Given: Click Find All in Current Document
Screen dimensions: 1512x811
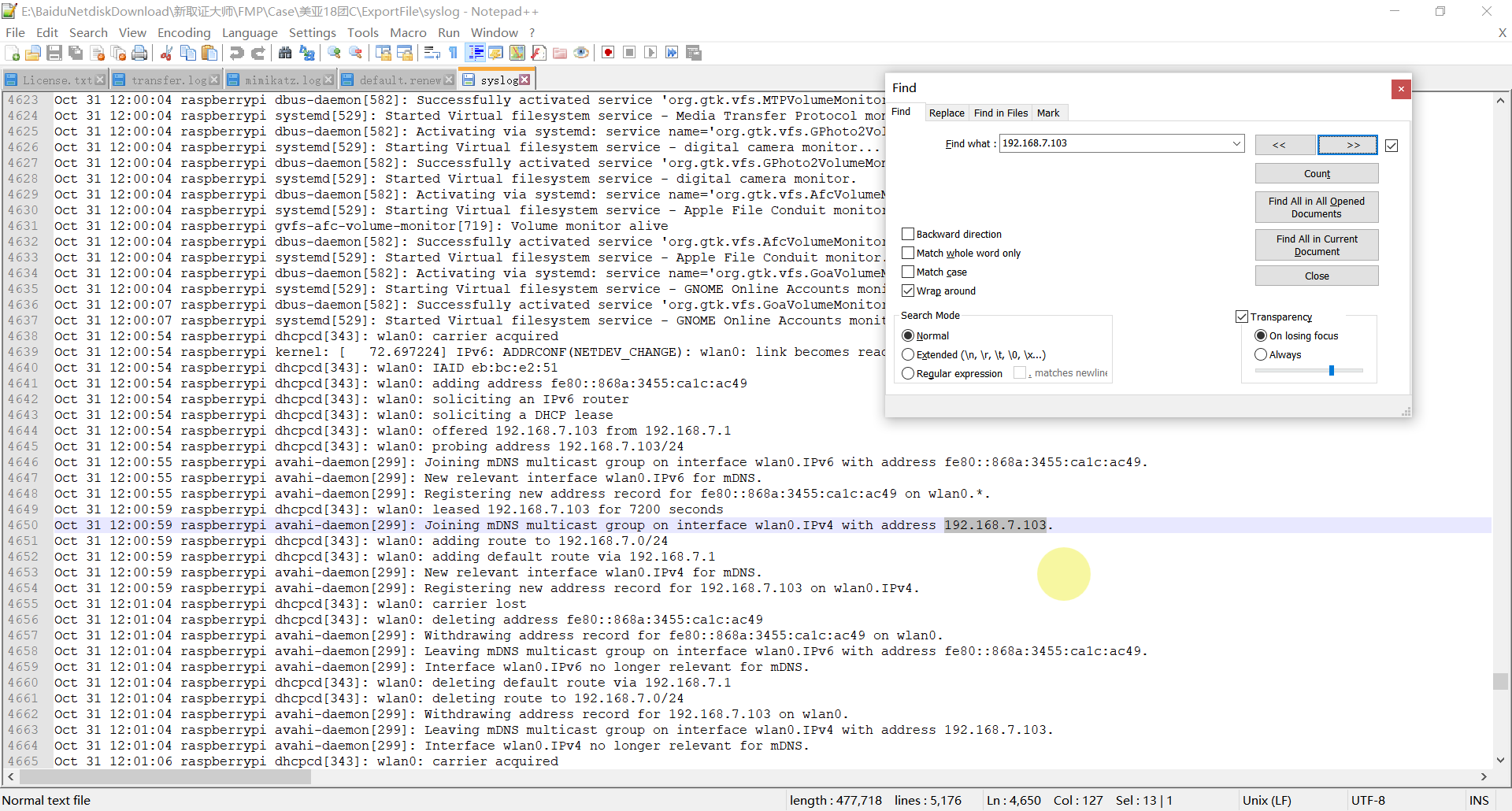Looking at the screenshot, I should (1317, 245).
